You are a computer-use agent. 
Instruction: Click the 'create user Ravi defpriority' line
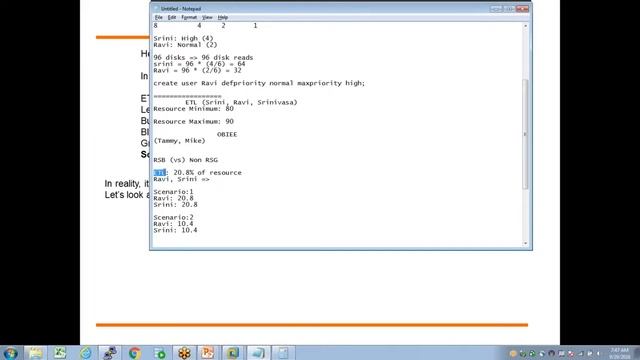click(259, 83)
